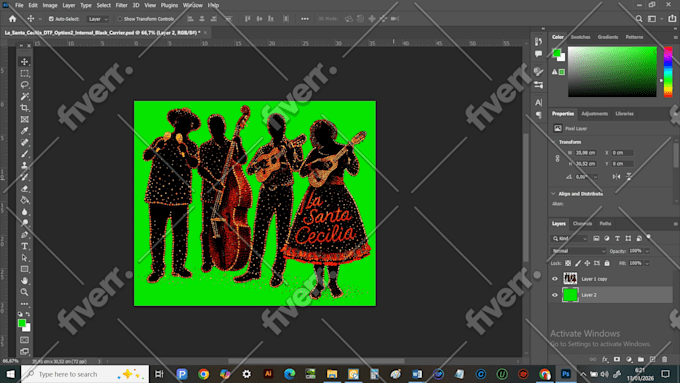Select the Lasso tool
The width and height of the screenshot is (680, 383).
point(24,85)
